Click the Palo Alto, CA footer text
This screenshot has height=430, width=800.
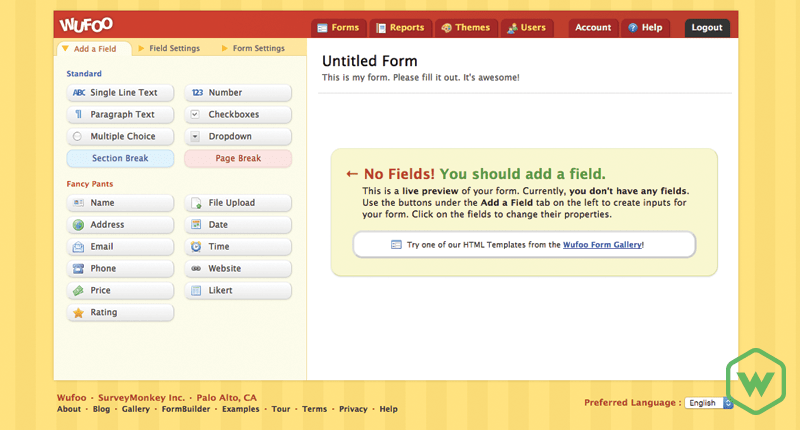(227, 398)
